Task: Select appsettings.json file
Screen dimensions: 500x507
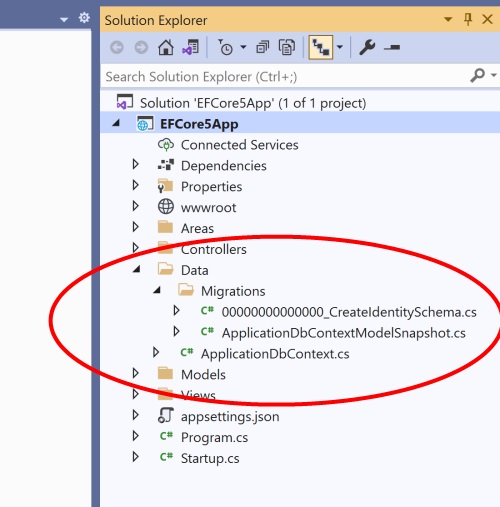Action: (x=230, y=417)
